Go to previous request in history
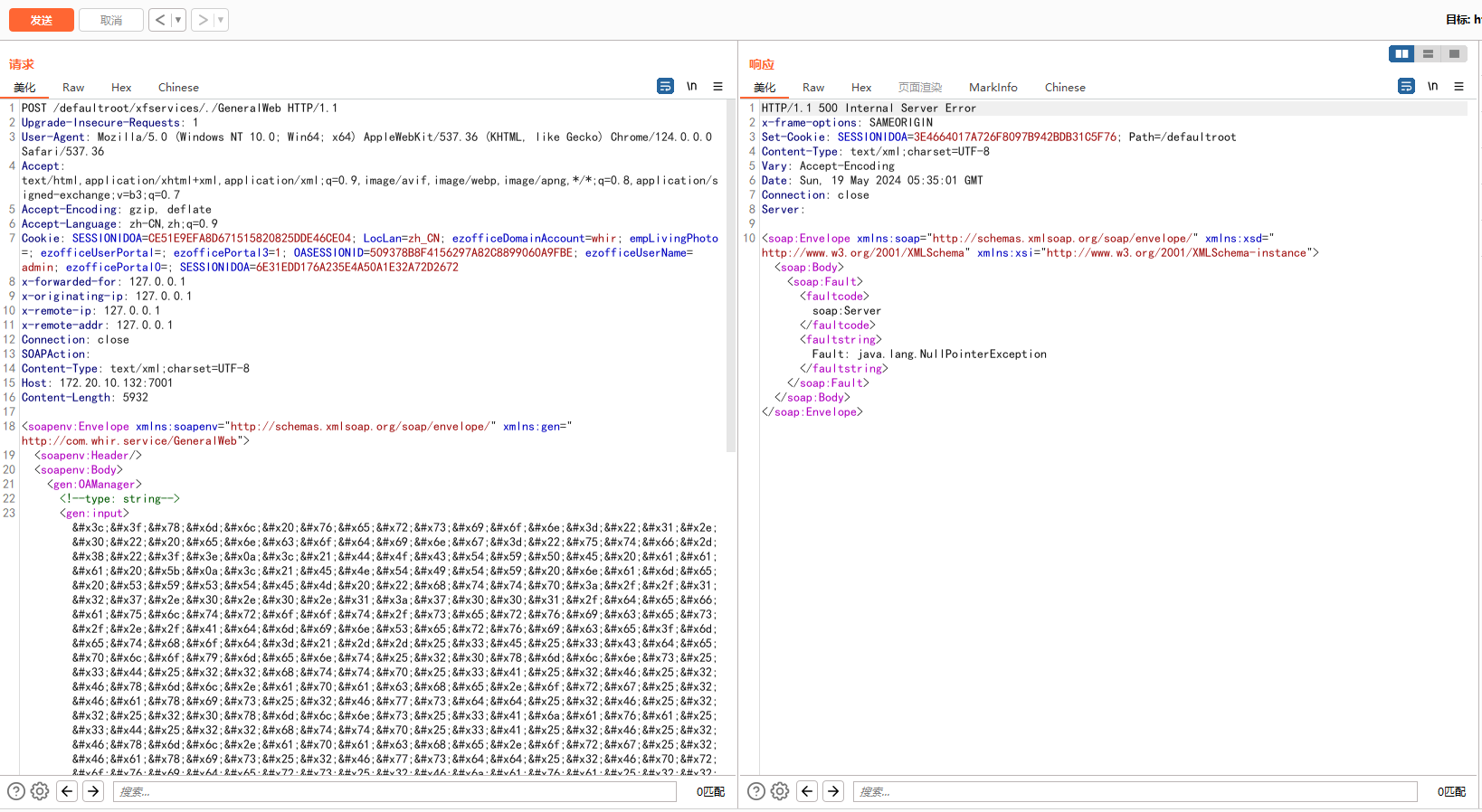The image size is (1482, 812). pyautogui.click(x=159, y=20)
